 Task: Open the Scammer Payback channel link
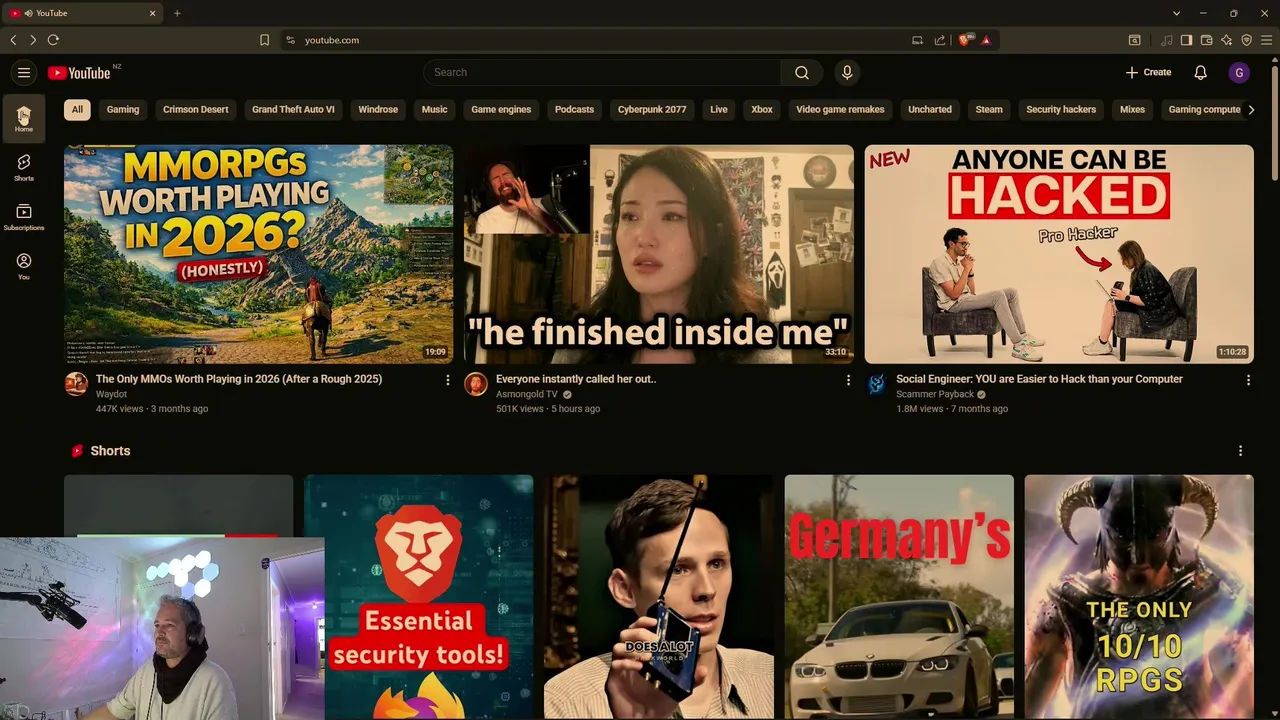[935, 394]
